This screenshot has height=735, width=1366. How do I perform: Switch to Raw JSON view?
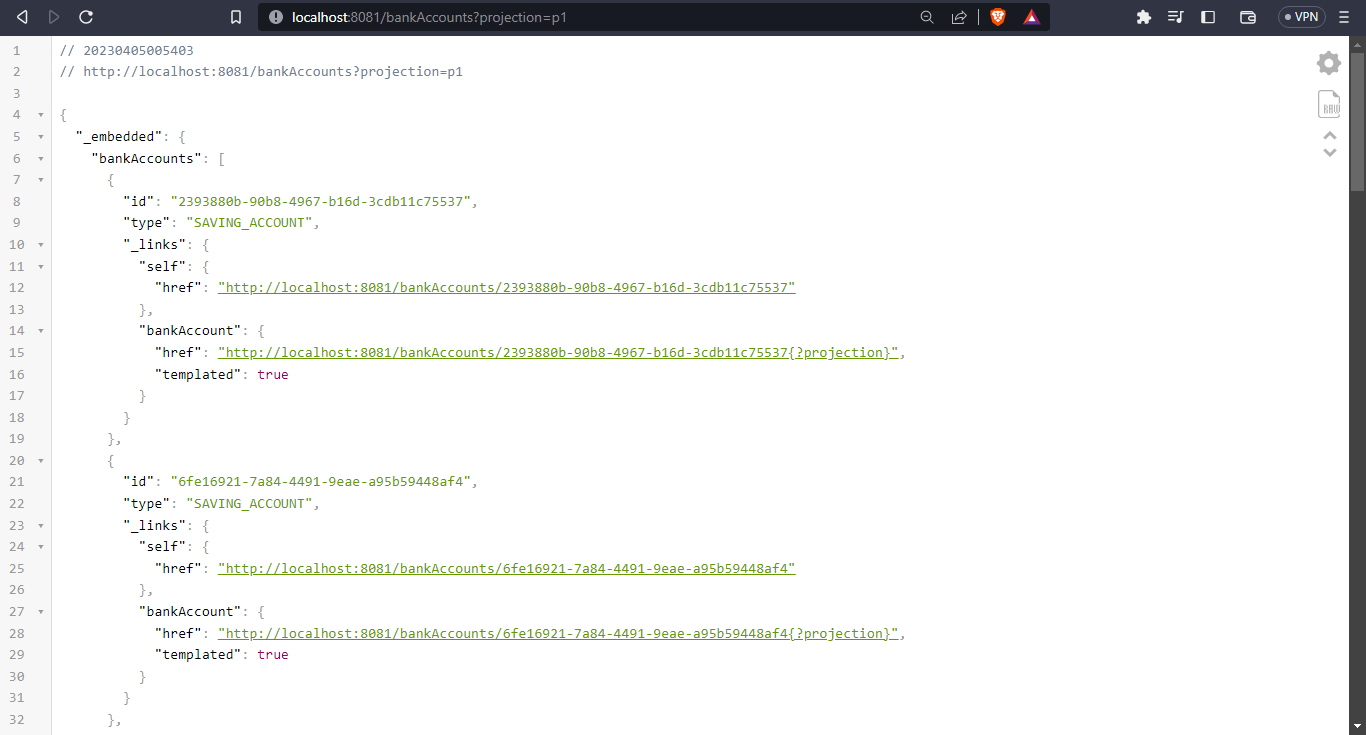point(1329,103)
